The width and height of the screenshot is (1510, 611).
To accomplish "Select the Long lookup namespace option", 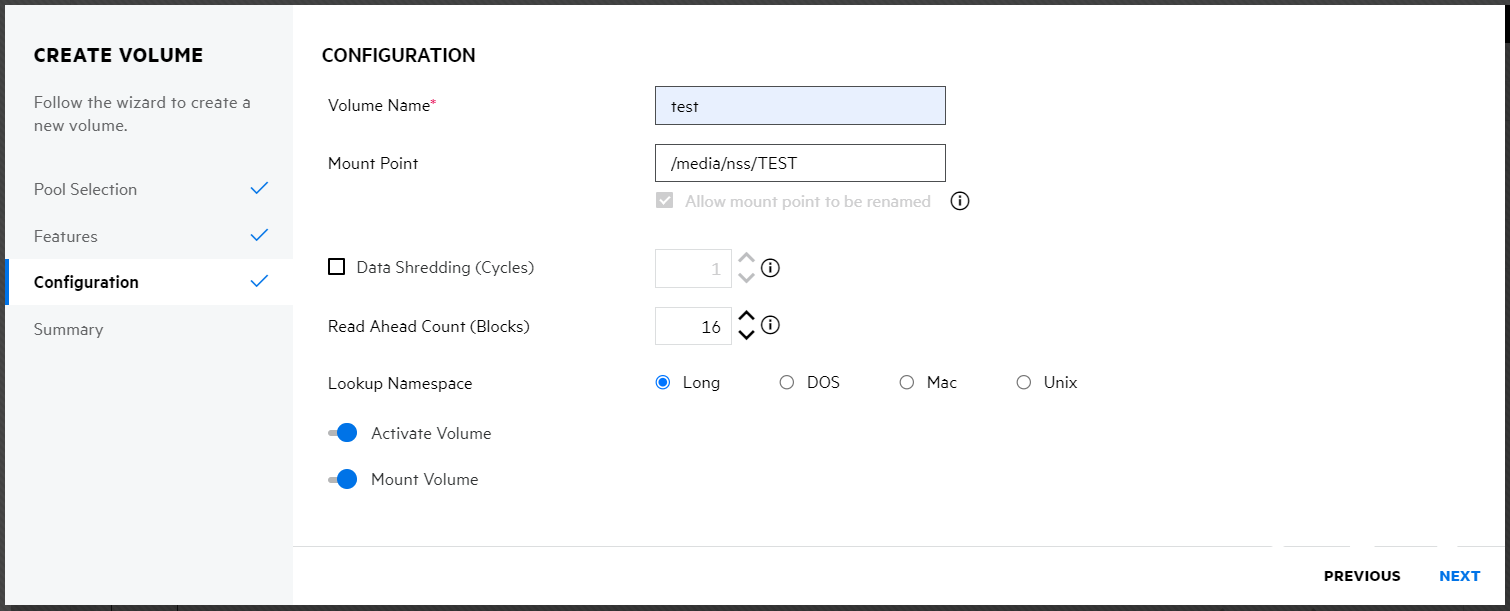I will [663, 382].
